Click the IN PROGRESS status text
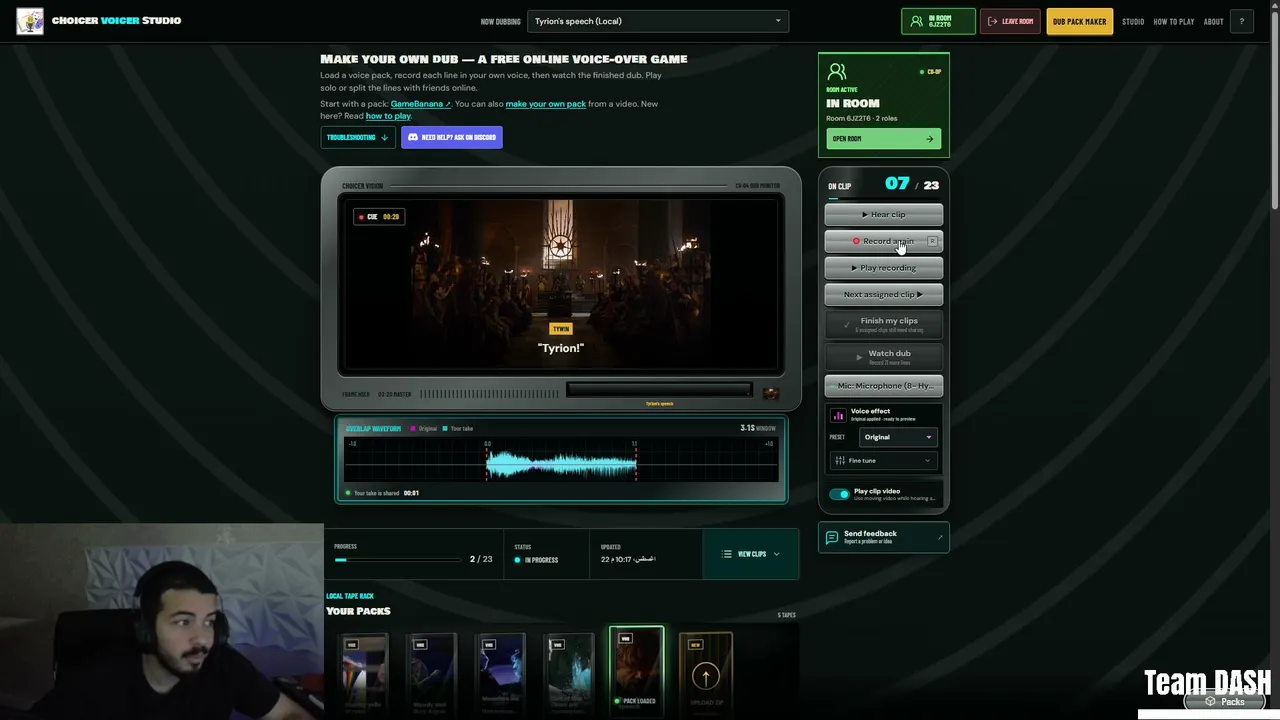 [x=541, y=560]
